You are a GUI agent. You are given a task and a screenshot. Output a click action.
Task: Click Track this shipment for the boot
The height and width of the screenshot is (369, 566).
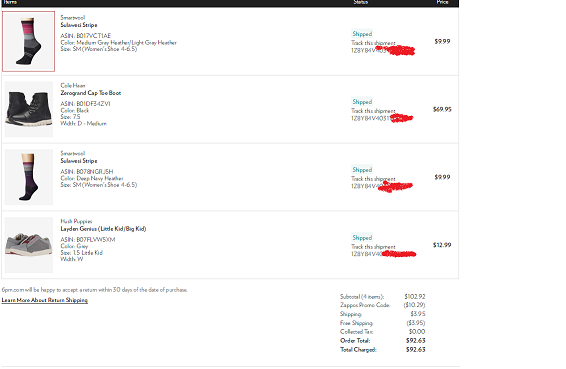tap(373, 111)
